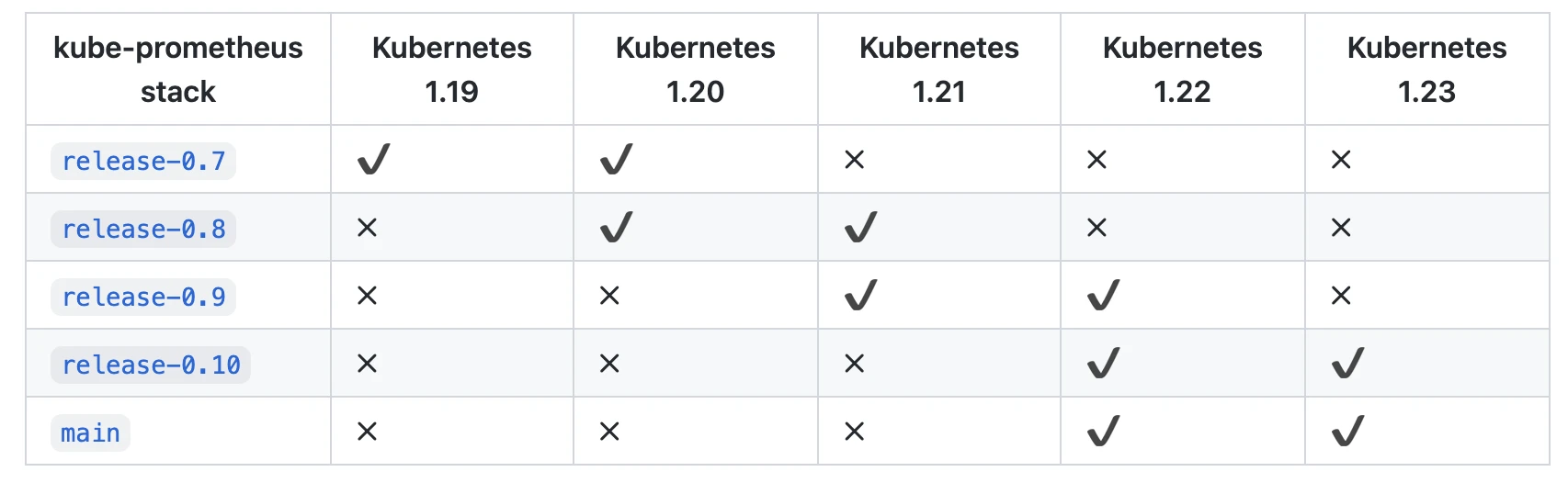Click the release-0.7 branch link
The width and height of the screenshot is (1568, 483).
click(x=143, y=161)
